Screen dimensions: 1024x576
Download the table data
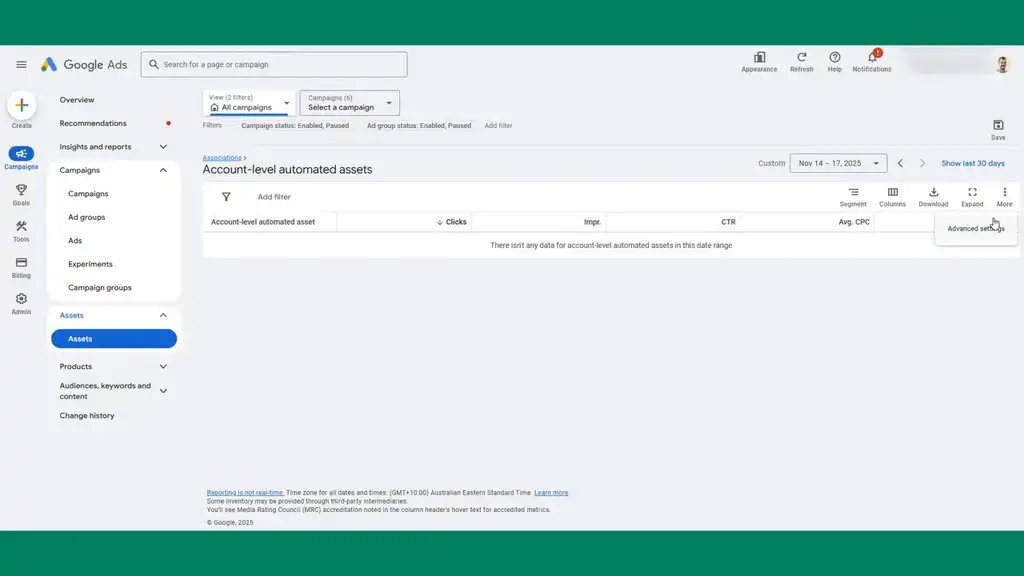(x=933, y=196)
